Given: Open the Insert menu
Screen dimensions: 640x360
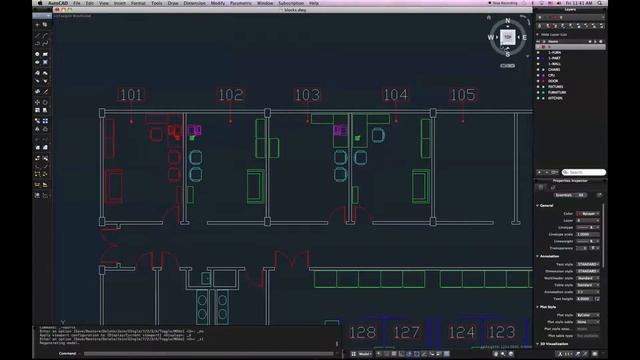Looking at the screenshot, I should point(120,3).
